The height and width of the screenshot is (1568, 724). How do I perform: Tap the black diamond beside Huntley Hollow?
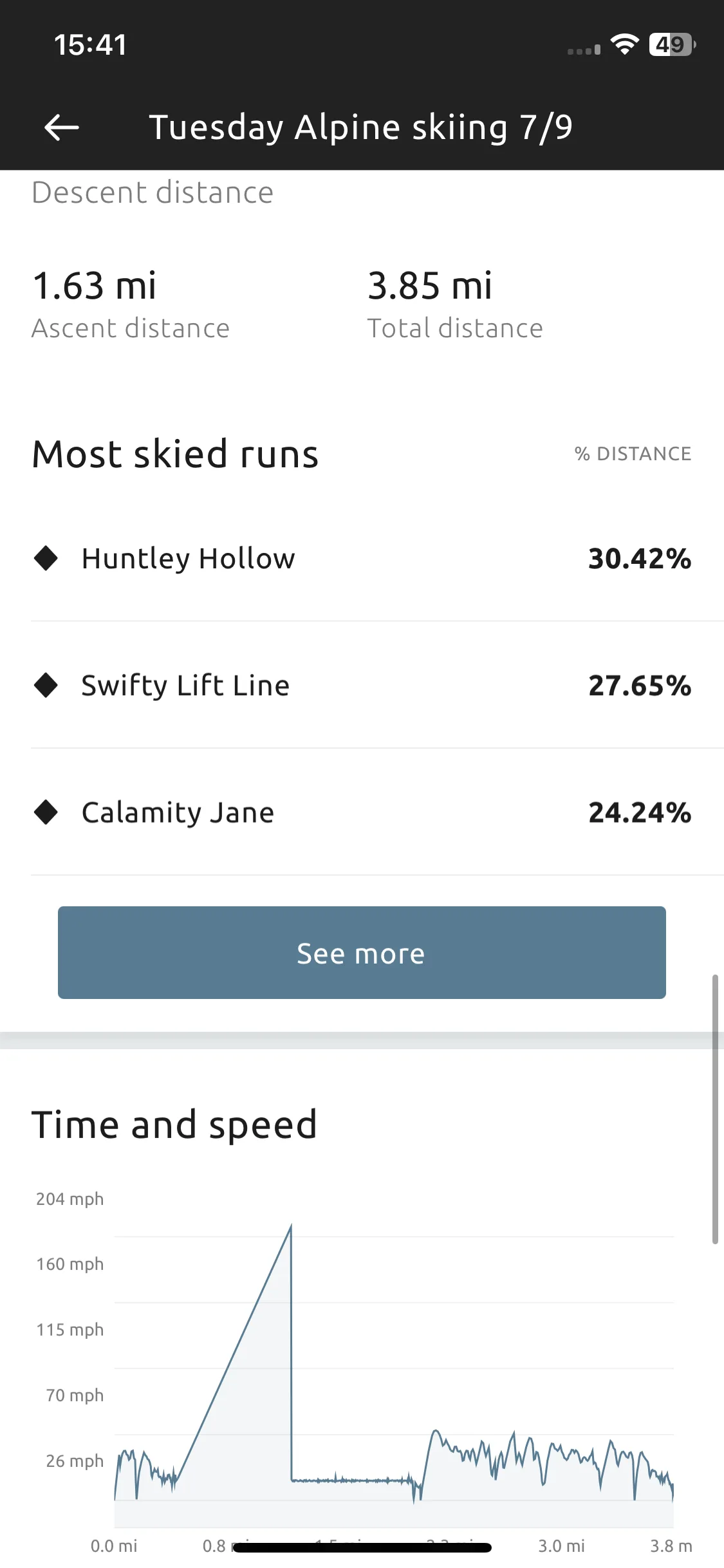tap(46, 557)
